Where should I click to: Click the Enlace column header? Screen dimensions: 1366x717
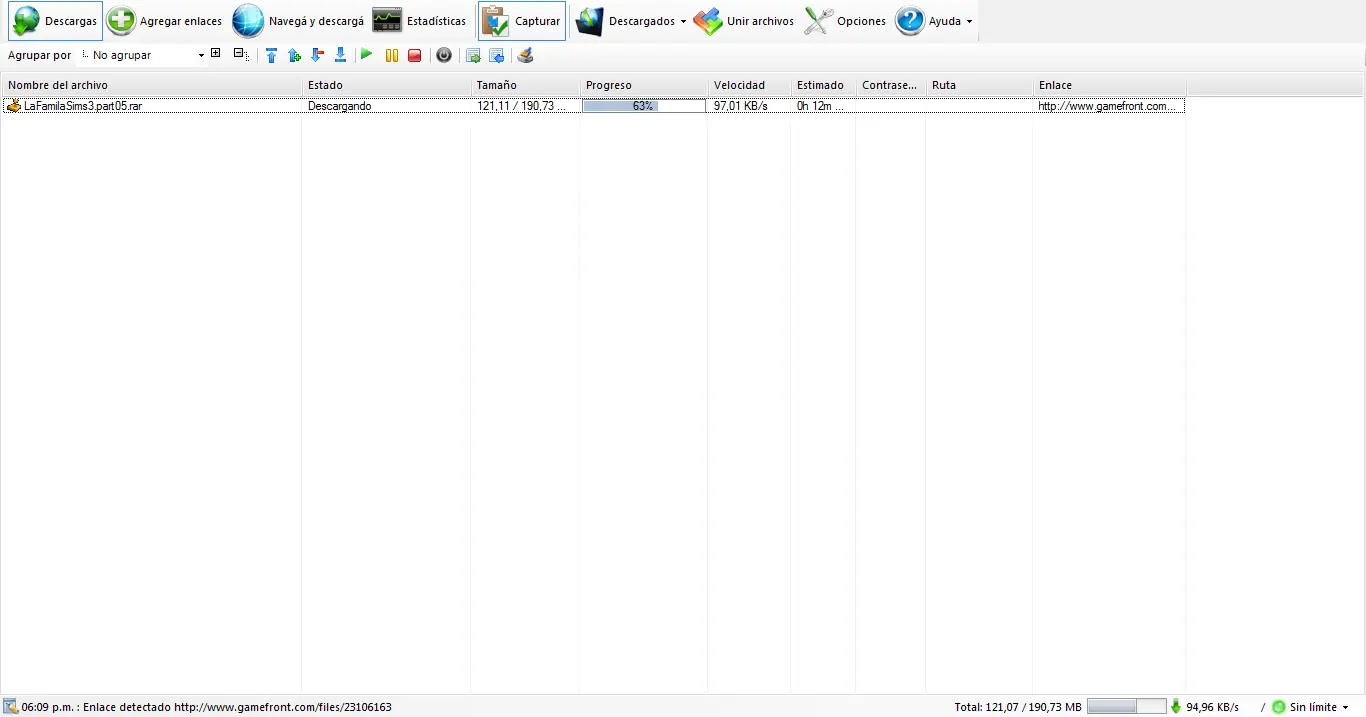[x=1109, y=85]
